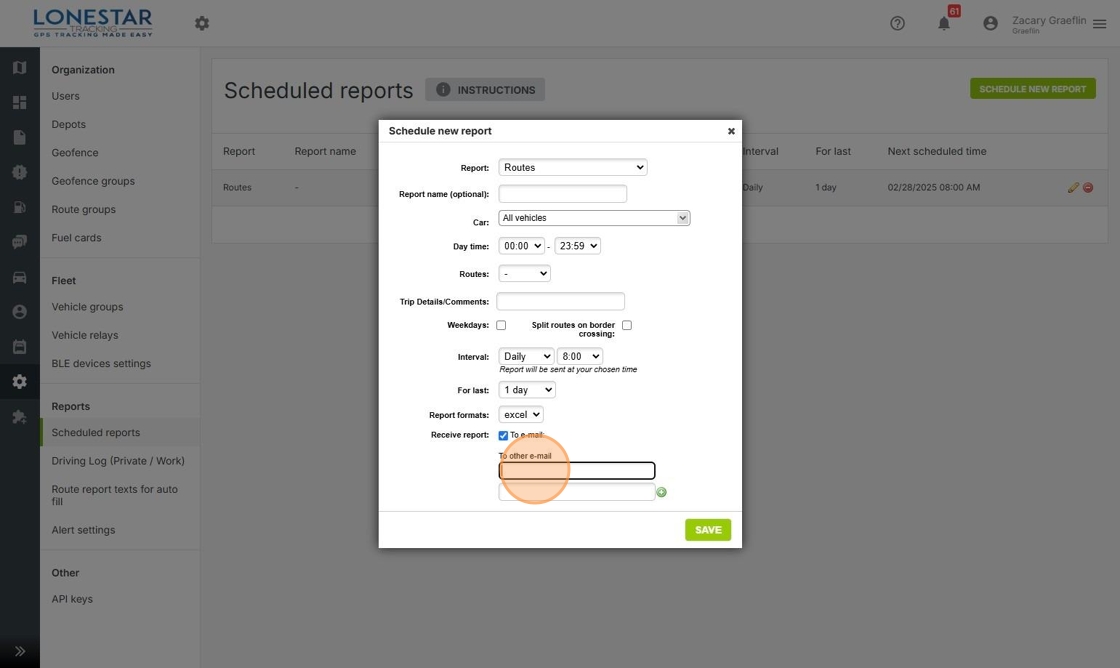
Task: Open the calendar icon in sidebar
Action: click(x=19, y=347)
